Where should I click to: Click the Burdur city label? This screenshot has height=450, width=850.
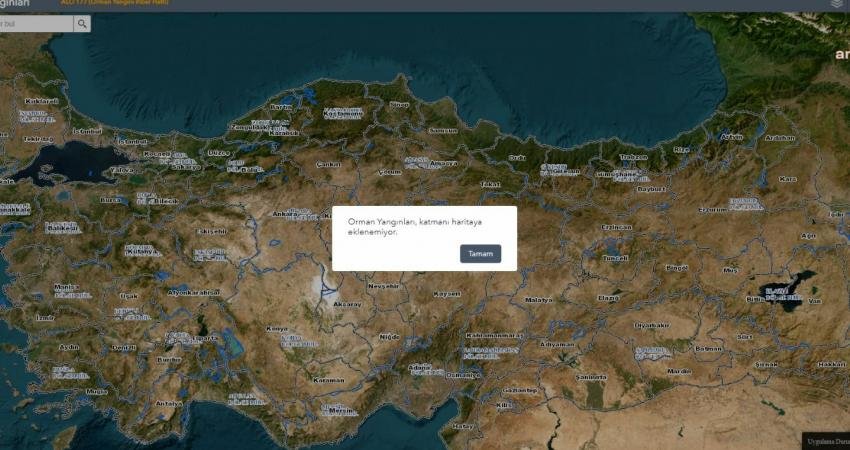167,359
